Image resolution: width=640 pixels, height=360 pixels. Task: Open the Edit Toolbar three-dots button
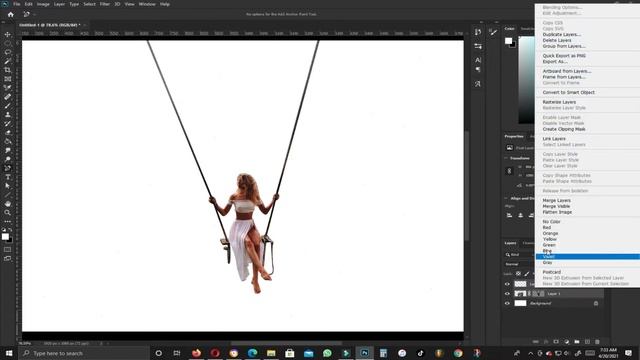[7, 221]
